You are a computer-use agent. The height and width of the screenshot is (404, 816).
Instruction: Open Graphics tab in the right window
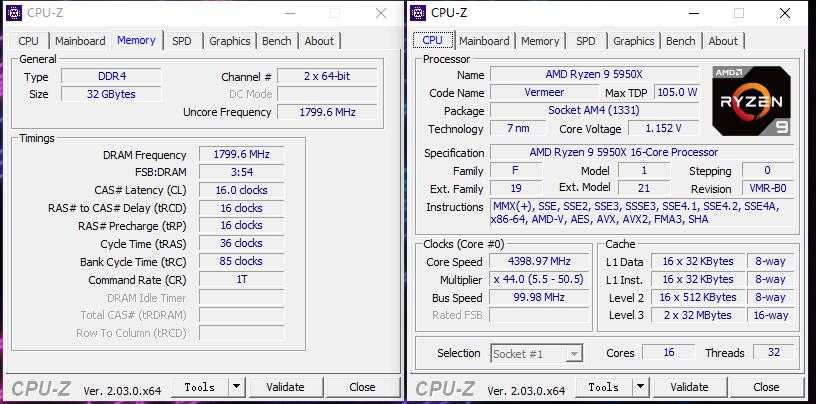coord(633,41)
